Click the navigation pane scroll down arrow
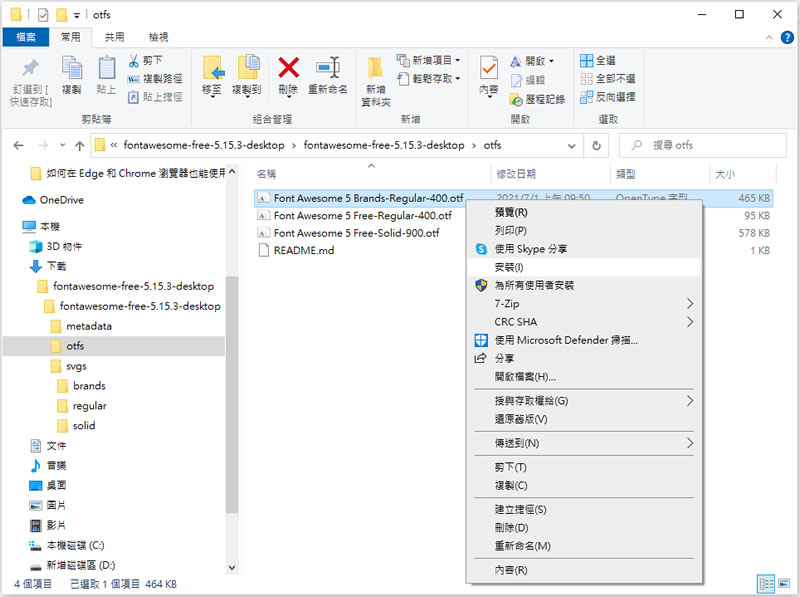 232,567
